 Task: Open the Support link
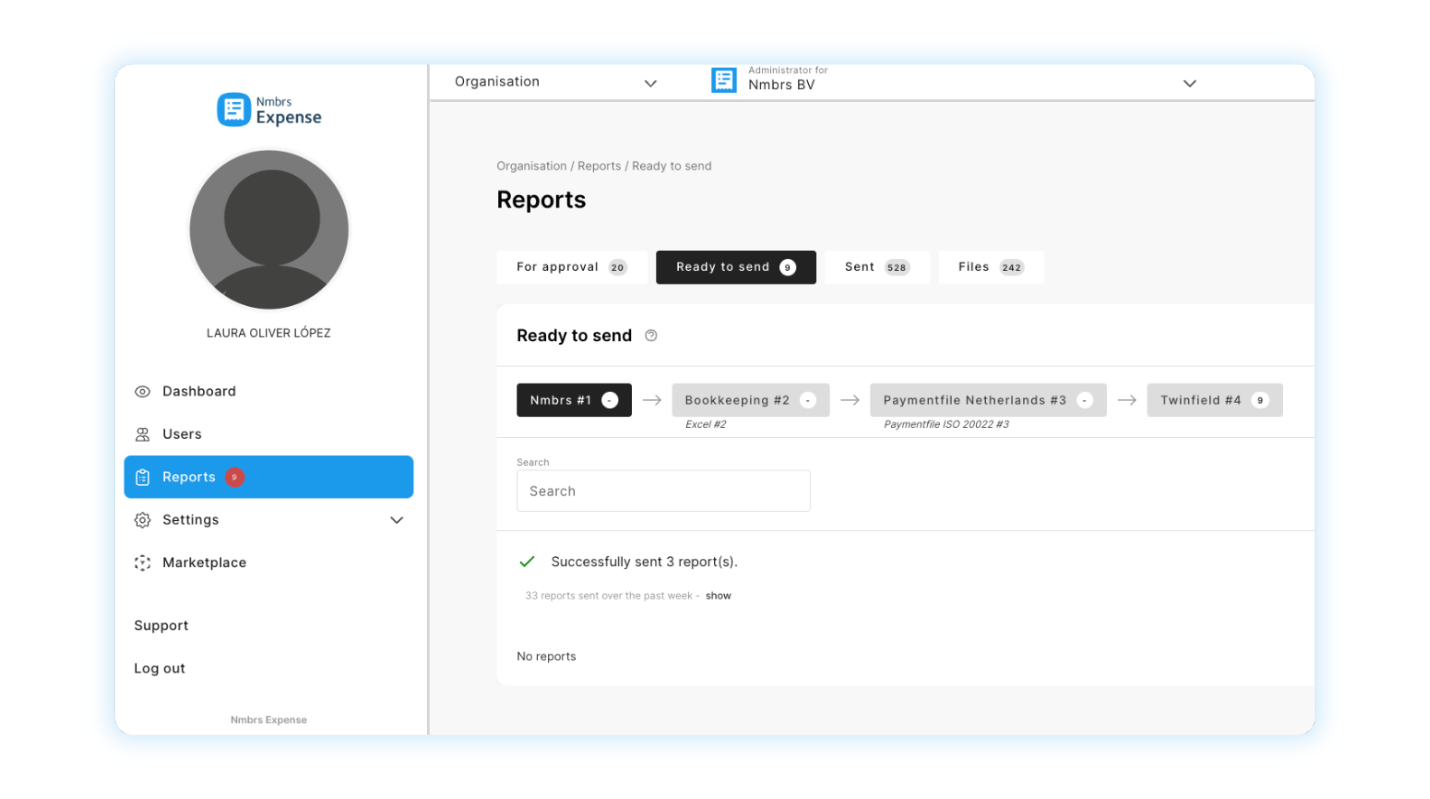pos(161,626)
